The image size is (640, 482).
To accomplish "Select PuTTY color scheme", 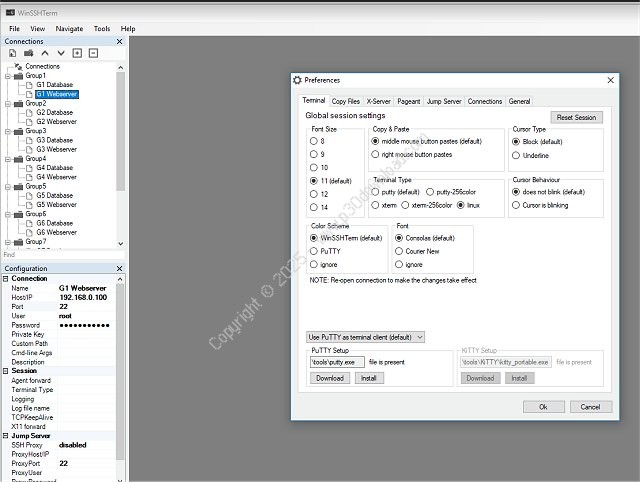I will tap(313, 251).
